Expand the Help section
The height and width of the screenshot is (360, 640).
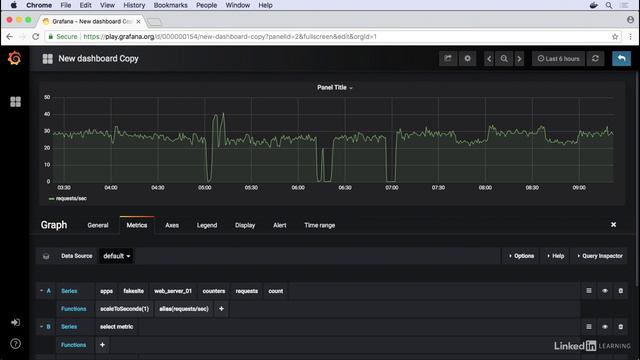pos(555,256)
